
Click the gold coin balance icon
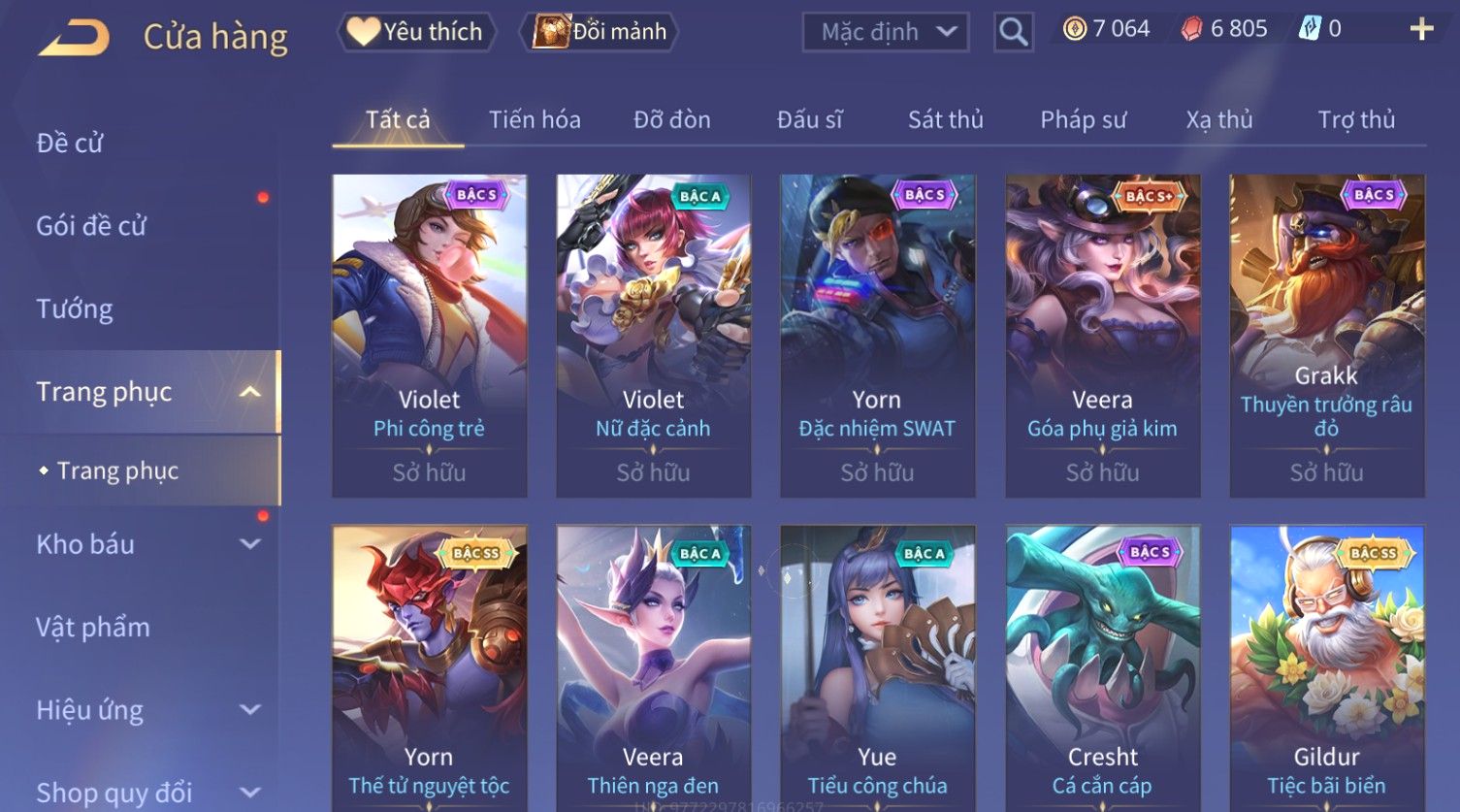(1074, 29)
